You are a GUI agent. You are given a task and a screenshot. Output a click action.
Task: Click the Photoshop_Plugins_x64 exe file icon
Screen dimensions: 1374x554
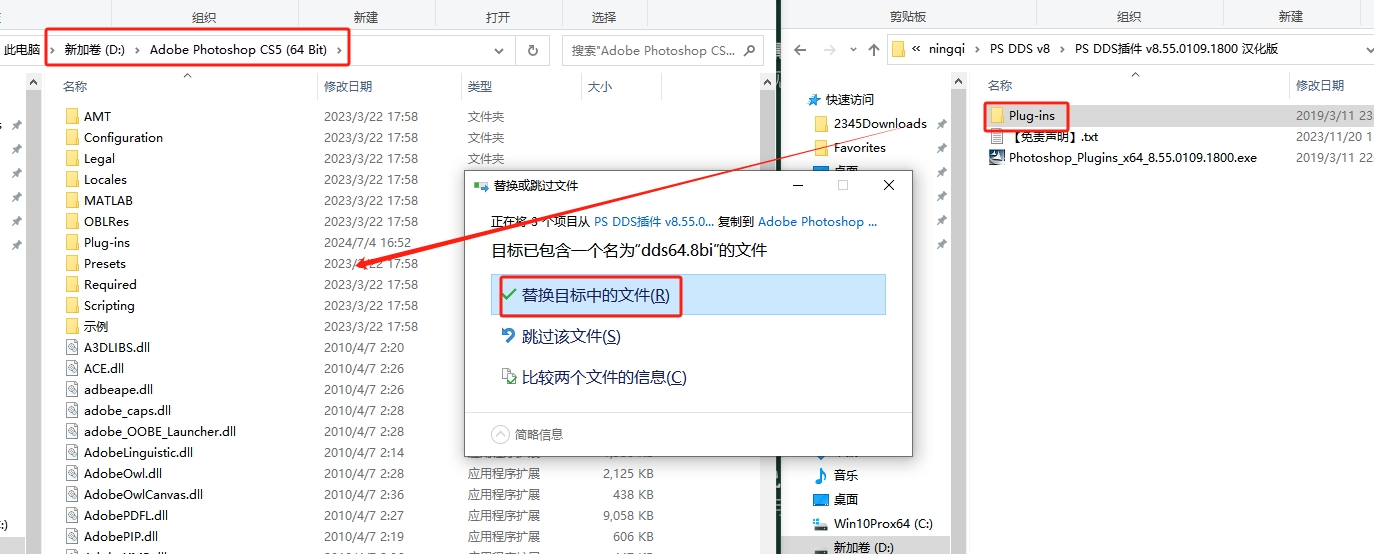pyautogui.click(x=997, y=158)
